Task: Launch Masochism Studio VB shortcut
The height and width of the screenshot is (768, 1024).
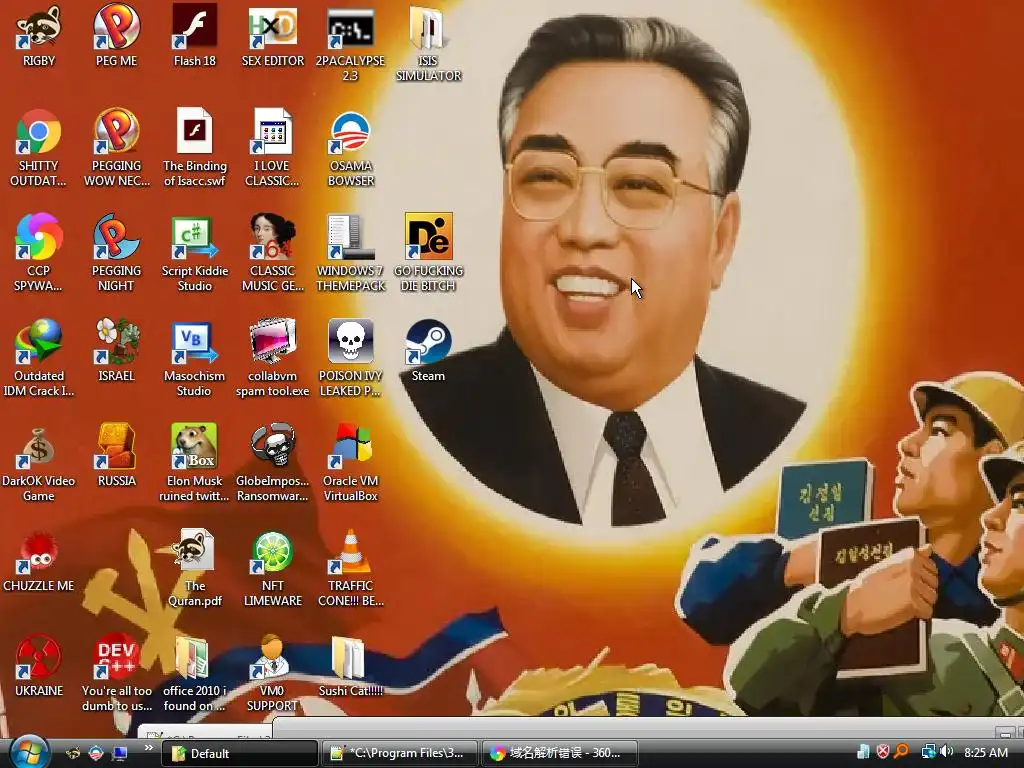Action: point(195,358)
